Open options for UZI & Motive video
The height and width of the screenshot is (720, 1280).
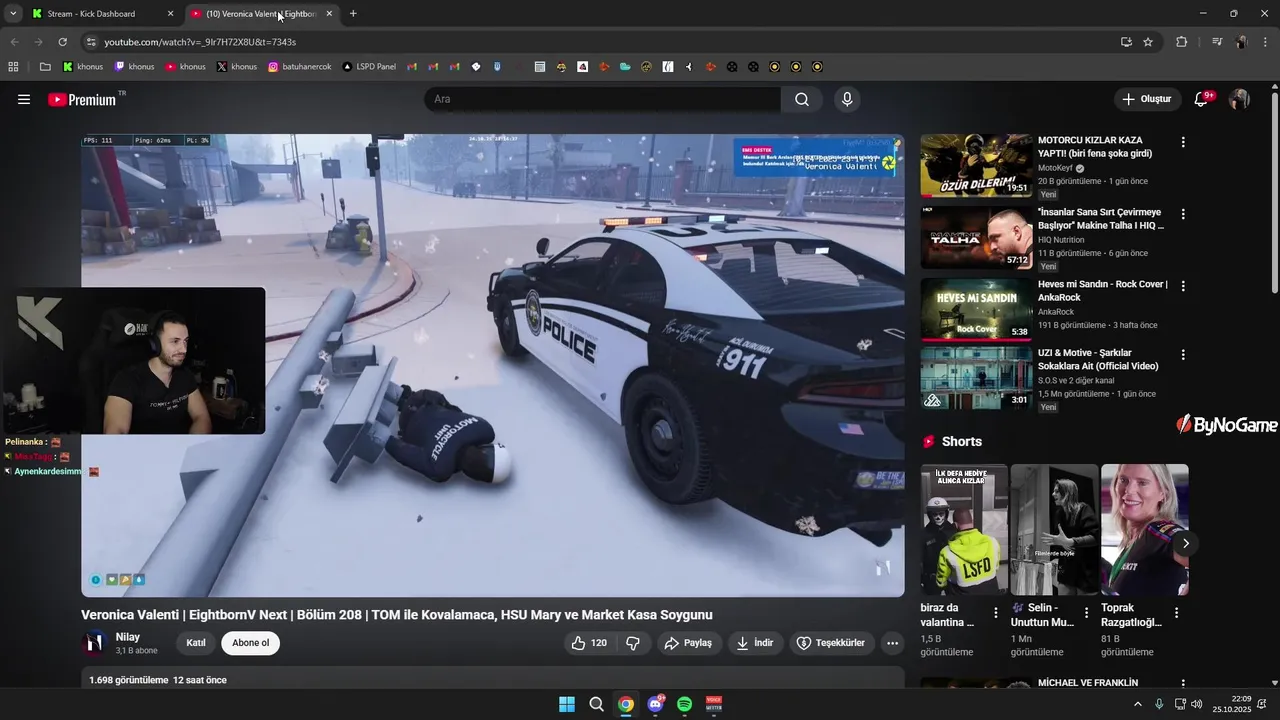coord(1183,354)
